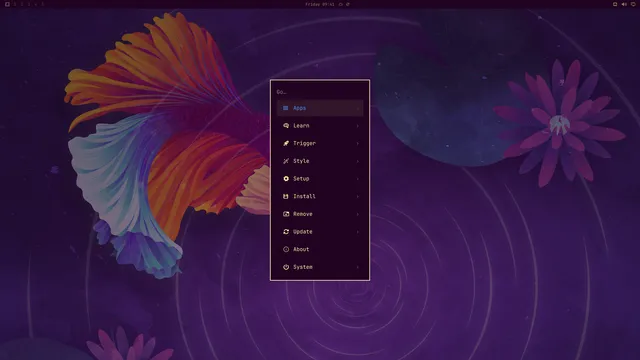
Task: Click the Trigger rocket icon
Action: click(x=286, y=143)
